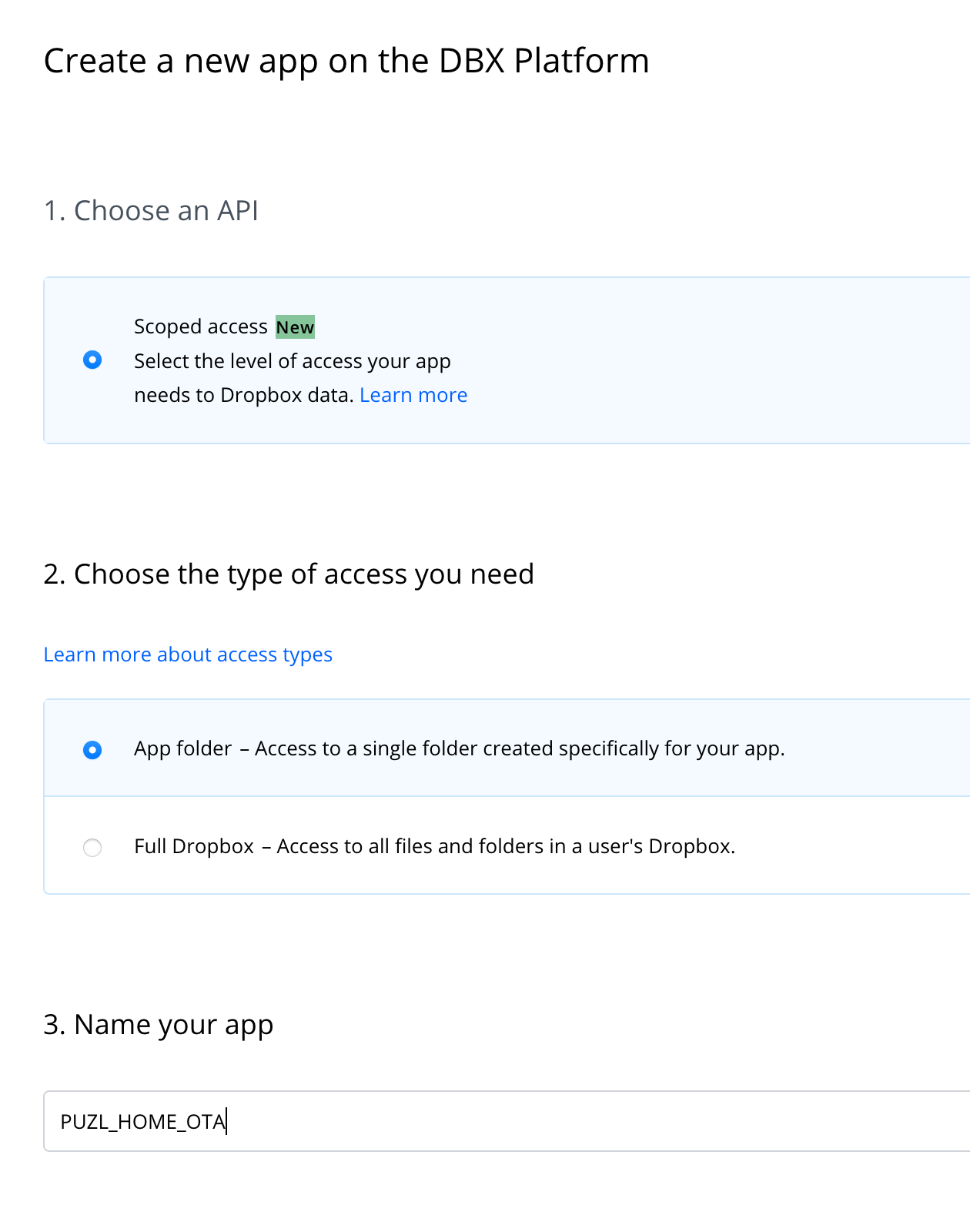Click the Name your app heading
Viewport: 970px width, 1232px height.
[159, 1025]
